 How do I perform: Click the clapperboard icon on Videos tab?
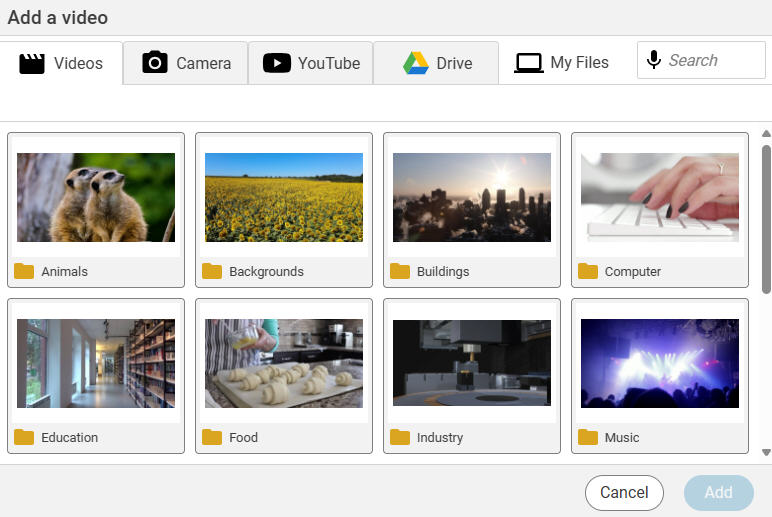pyautogui.click(x=33, y=63)
